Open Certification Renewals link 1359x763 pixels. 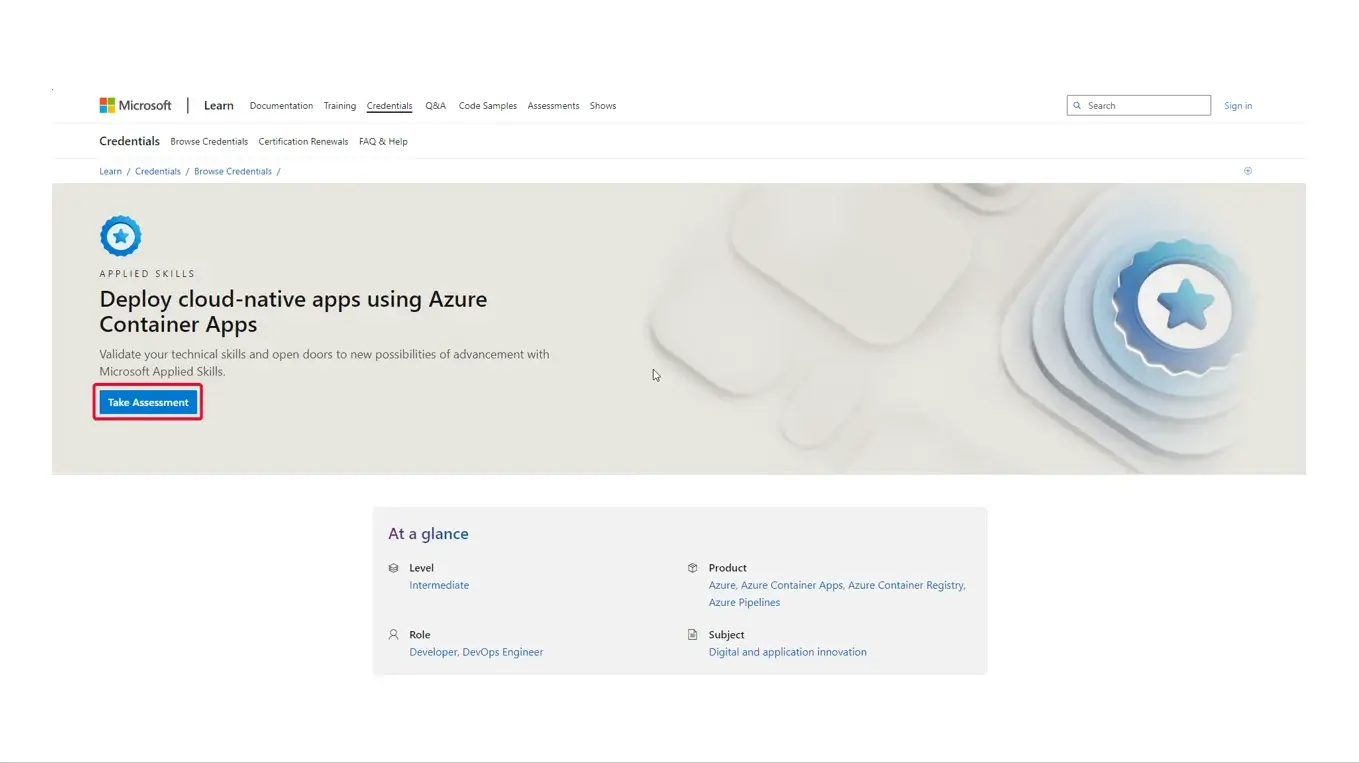(303, 142)
